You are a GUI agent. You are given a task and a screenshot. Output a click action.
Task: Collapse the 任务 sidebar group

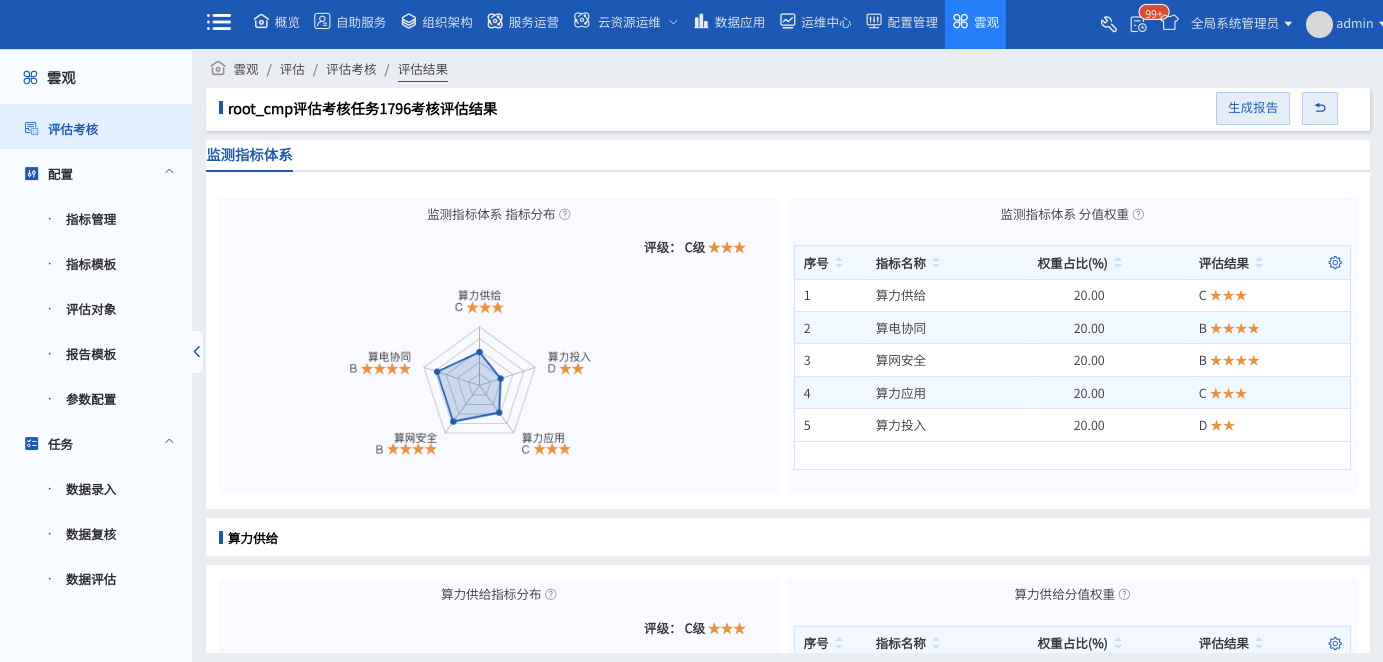pyautogui.click(x=169, y=443)
